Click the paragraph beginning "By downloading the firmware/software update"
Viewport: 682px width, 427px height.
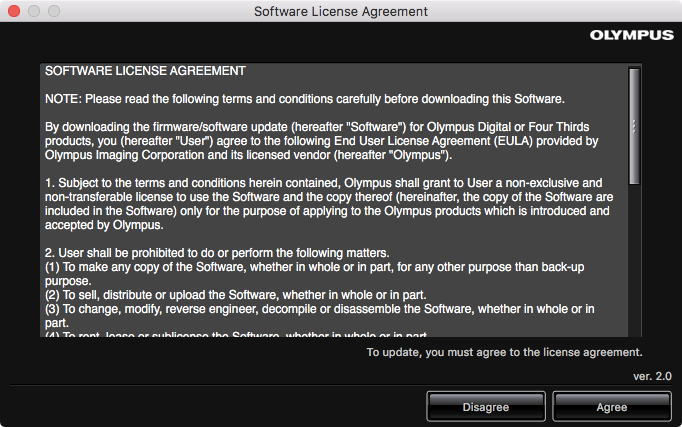322,141
